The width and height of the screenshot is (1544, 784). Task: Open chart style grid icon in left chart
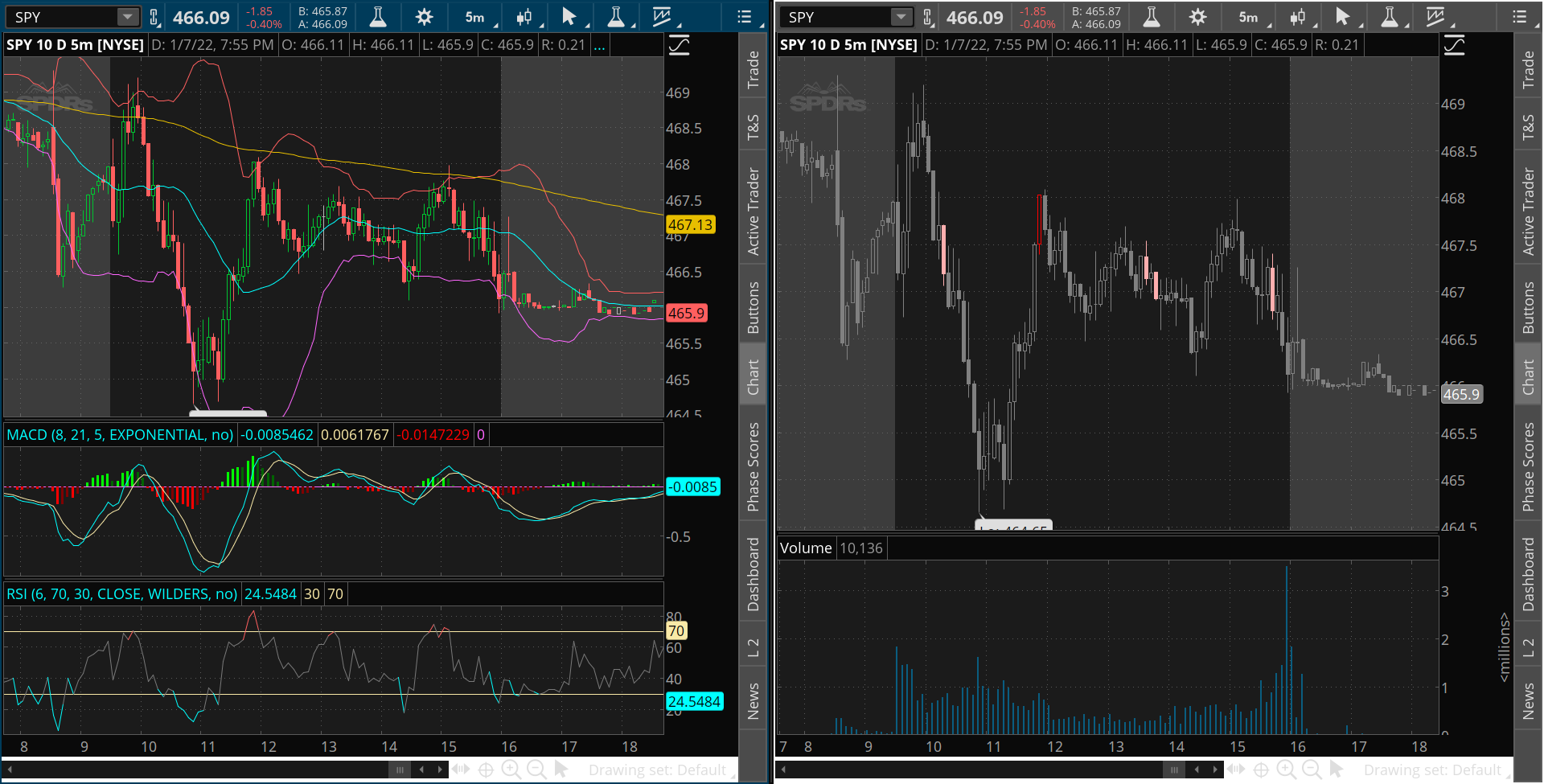662,17
